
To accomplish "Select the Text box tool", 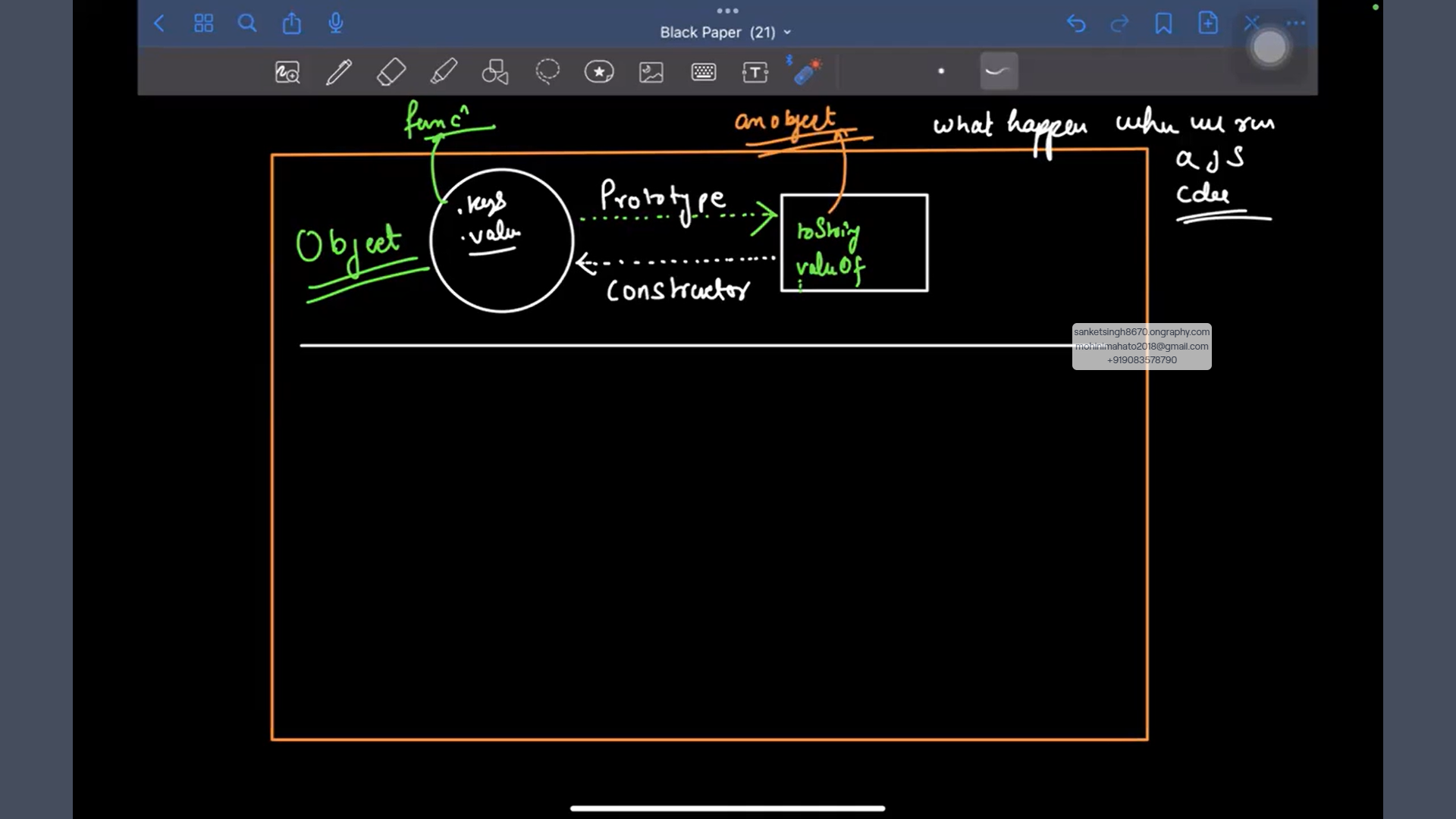I will tap(755, 72).
